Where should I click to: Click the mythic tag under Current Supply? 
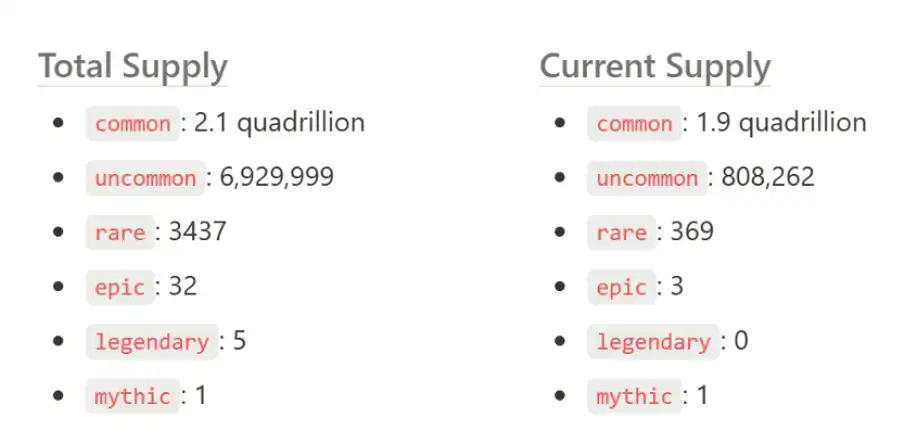pos(634,396)
